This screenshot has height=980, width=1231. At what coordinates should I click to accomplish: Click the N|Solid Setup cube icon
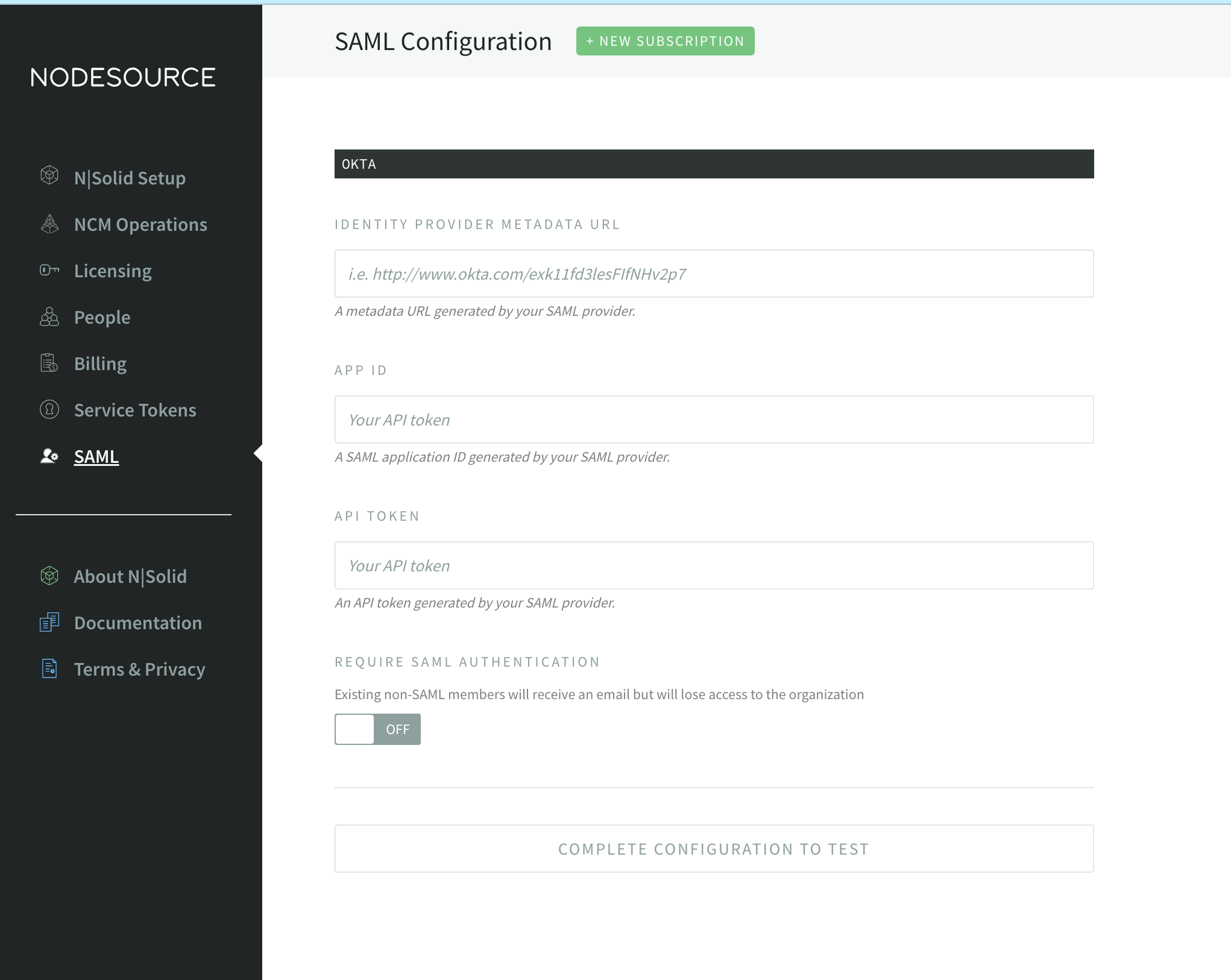point(49,175)
